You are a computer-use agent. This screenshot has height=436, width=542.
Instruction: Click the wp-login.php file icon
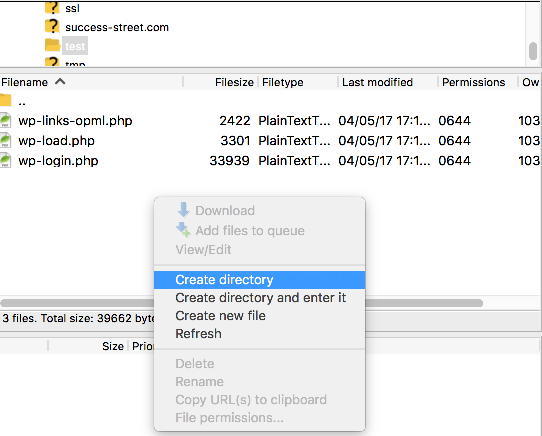[x=5, y=160]
